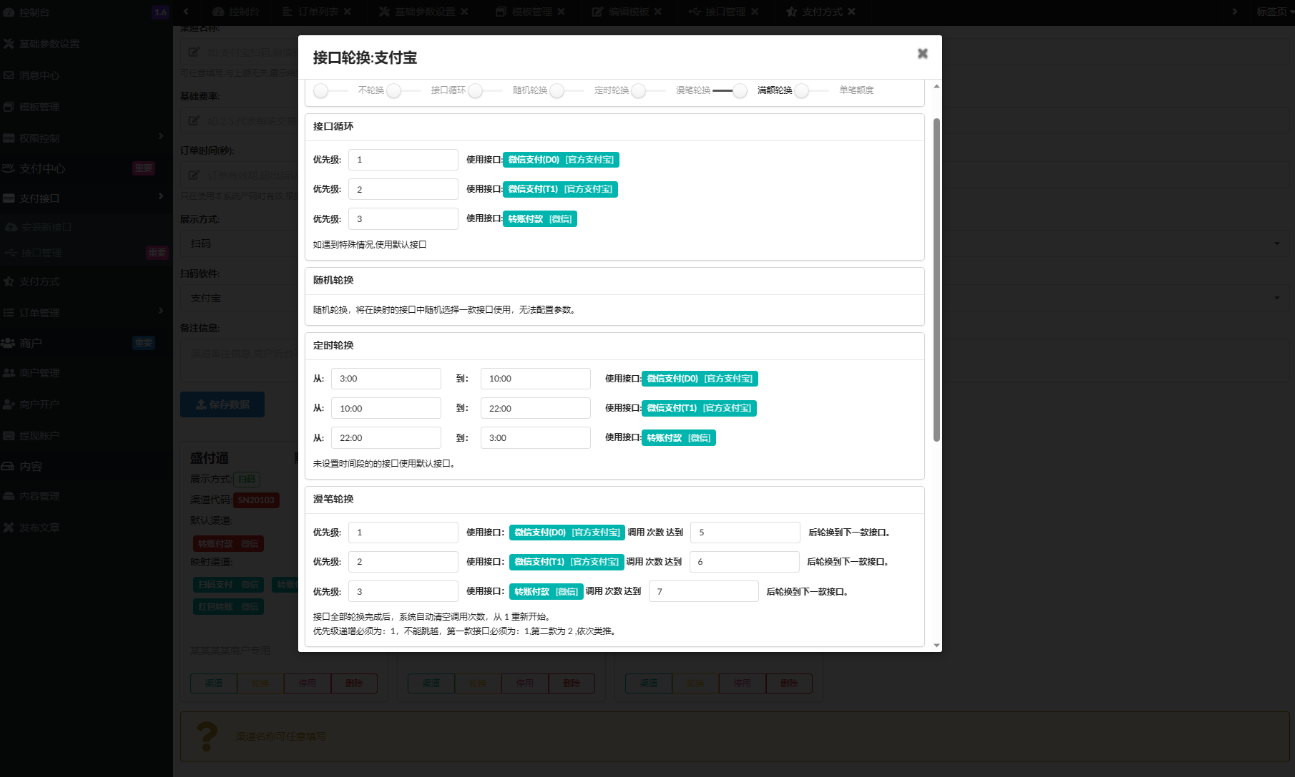Click the 从 time field showing 22:00
The image size is (1295, 777).
[386, 437]
